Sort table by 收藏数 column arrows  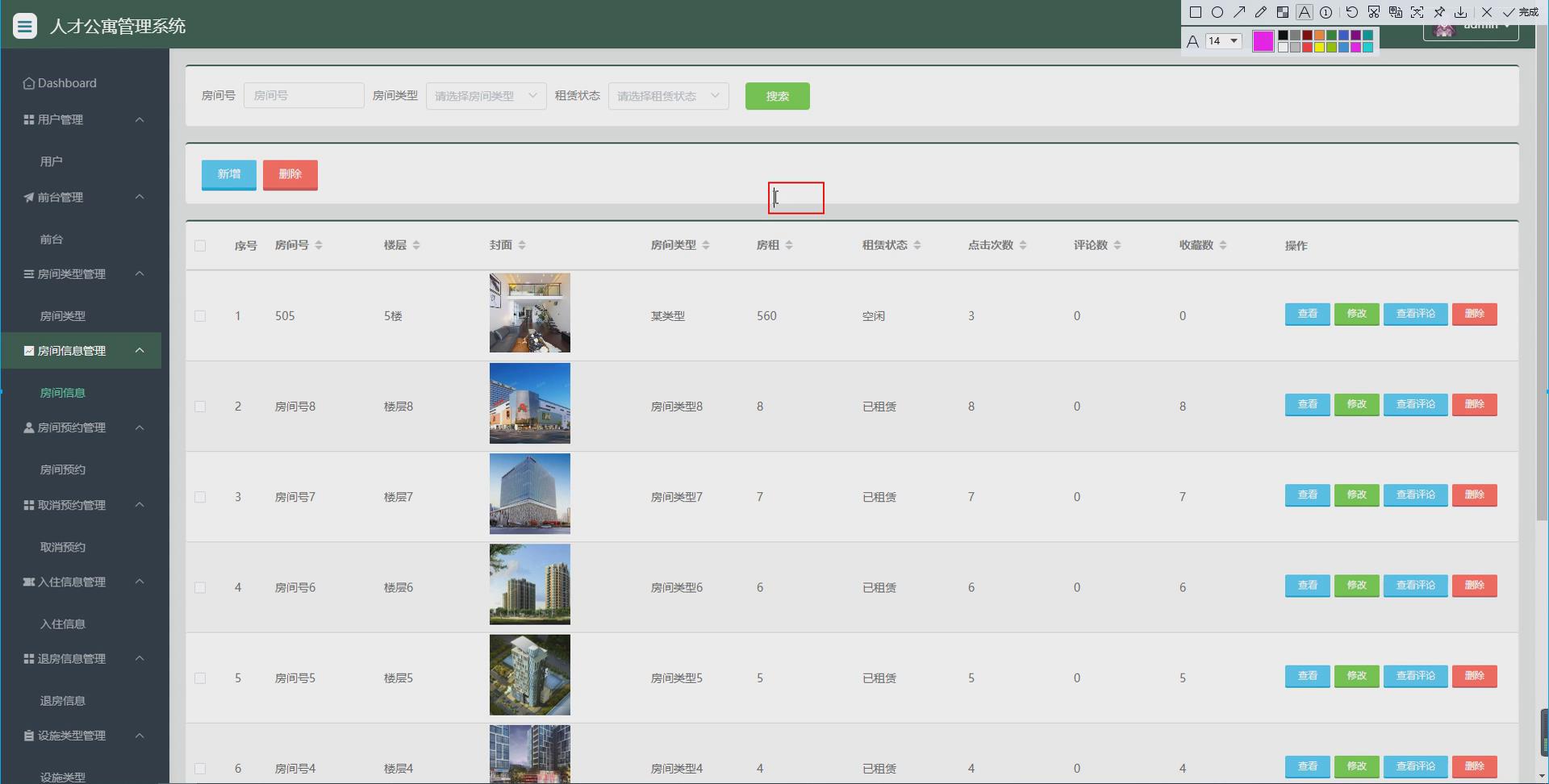pyautogui.click(x=1223, y=245)
